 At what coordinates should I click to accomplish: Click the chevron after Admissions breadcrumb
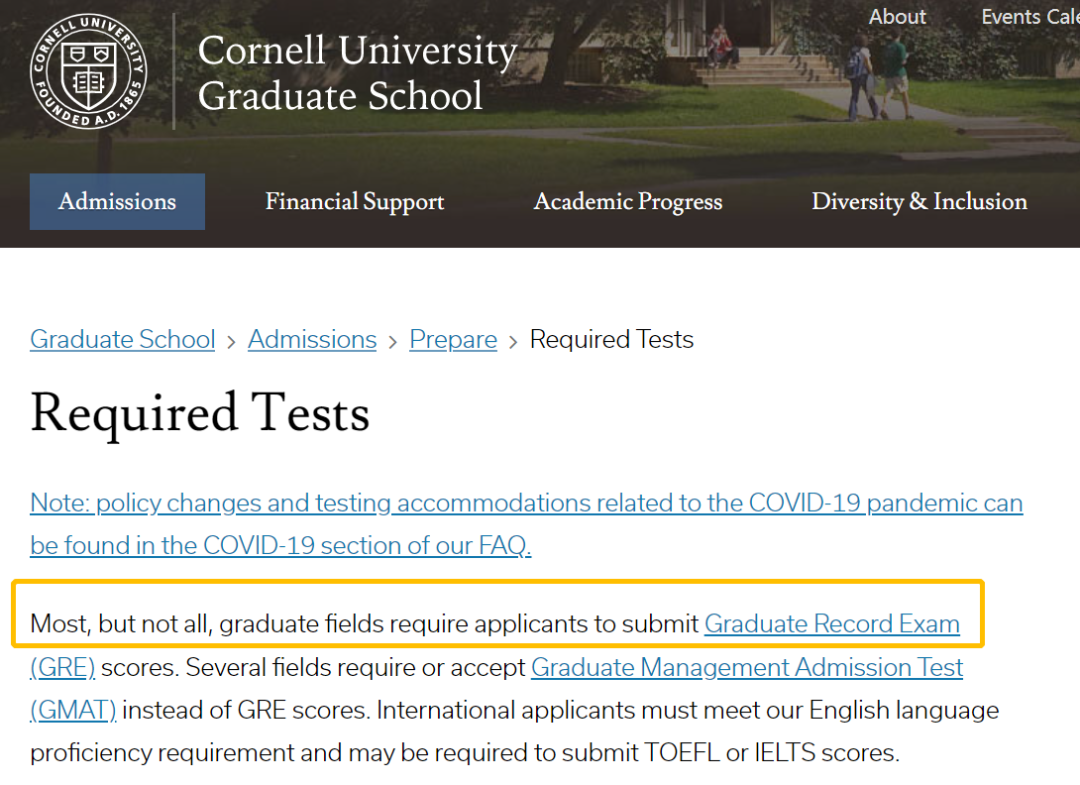(x=393, y=342)
